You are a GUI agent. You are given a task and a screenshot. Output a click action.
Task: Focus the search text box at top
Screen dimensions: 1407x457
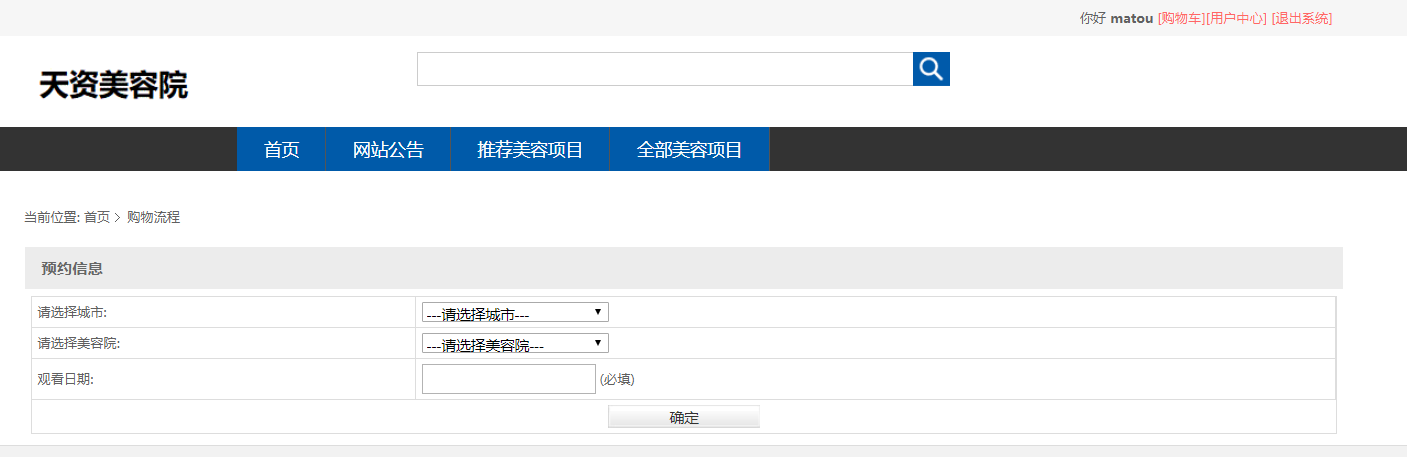pyautogui.click(x=664, y=69)
